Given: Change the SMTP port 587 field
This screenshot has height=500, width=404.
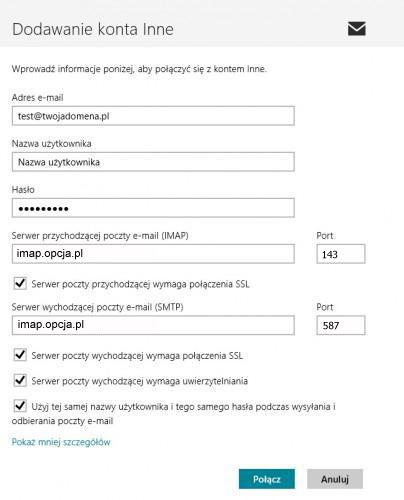Looking at the screenshot, I should pos(341,325).
